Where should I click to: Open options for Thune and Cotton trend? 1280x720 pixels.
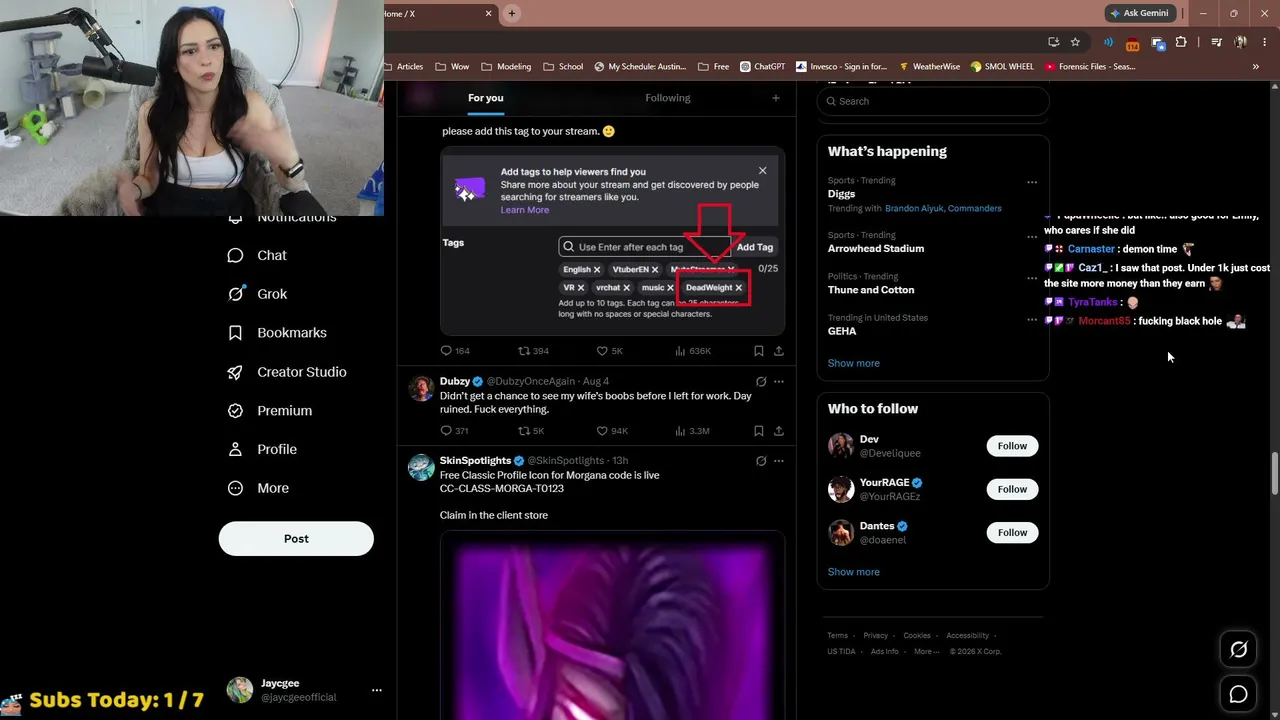click(1032, 278)
